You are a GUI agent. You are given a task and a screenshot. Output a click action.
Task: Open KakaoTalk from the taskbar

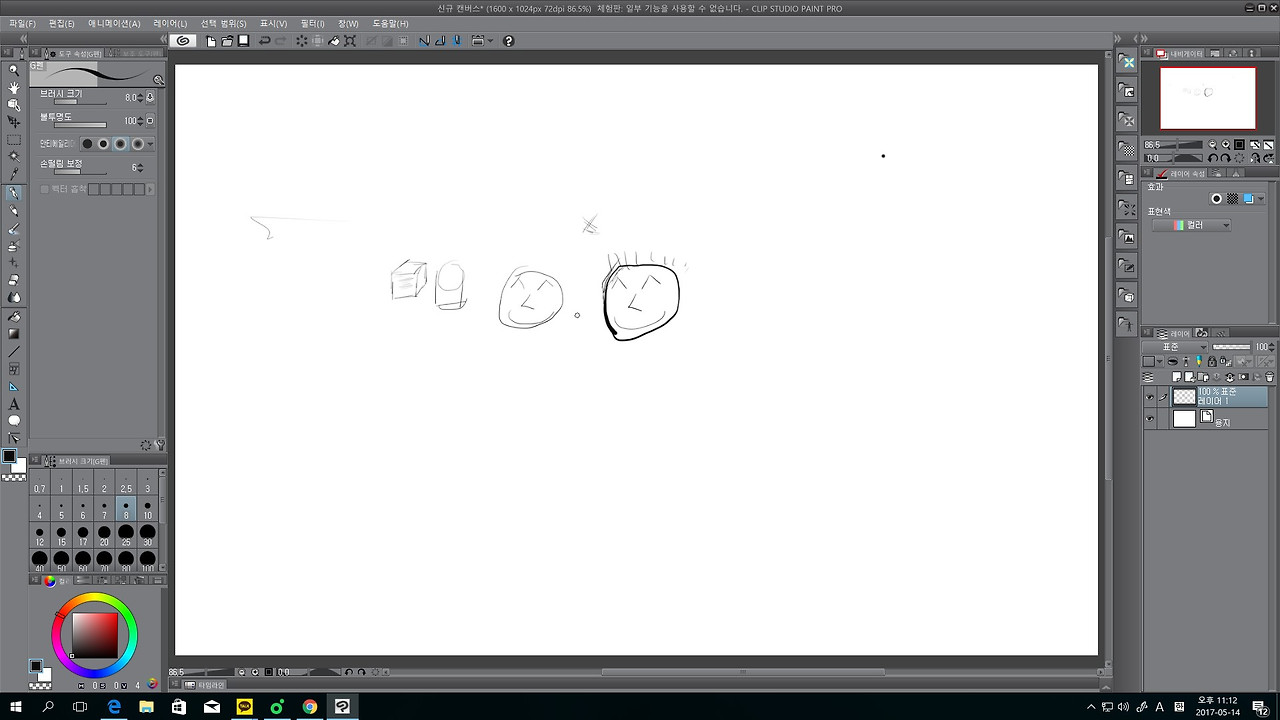coord(245,707)
